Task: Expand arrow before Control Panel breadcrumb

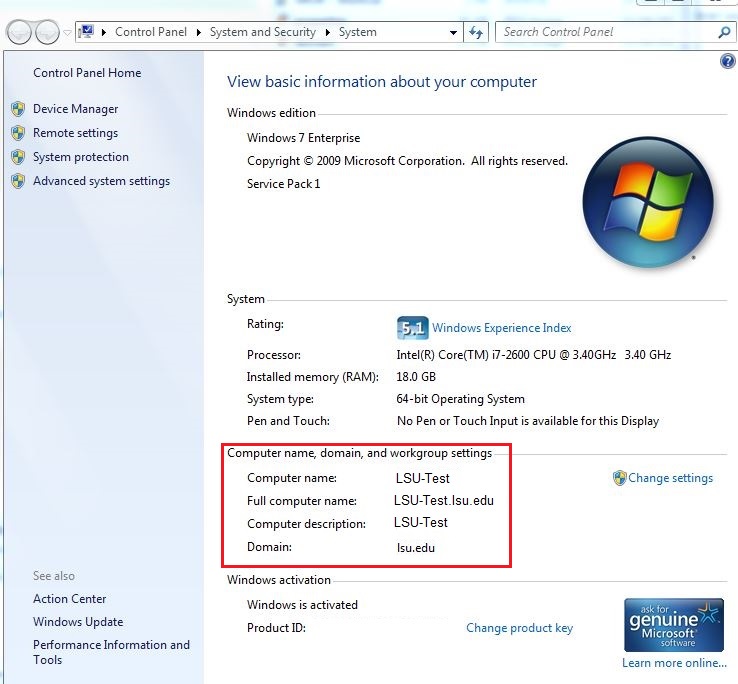Action: pyautogui.click(x=104, y=32)
